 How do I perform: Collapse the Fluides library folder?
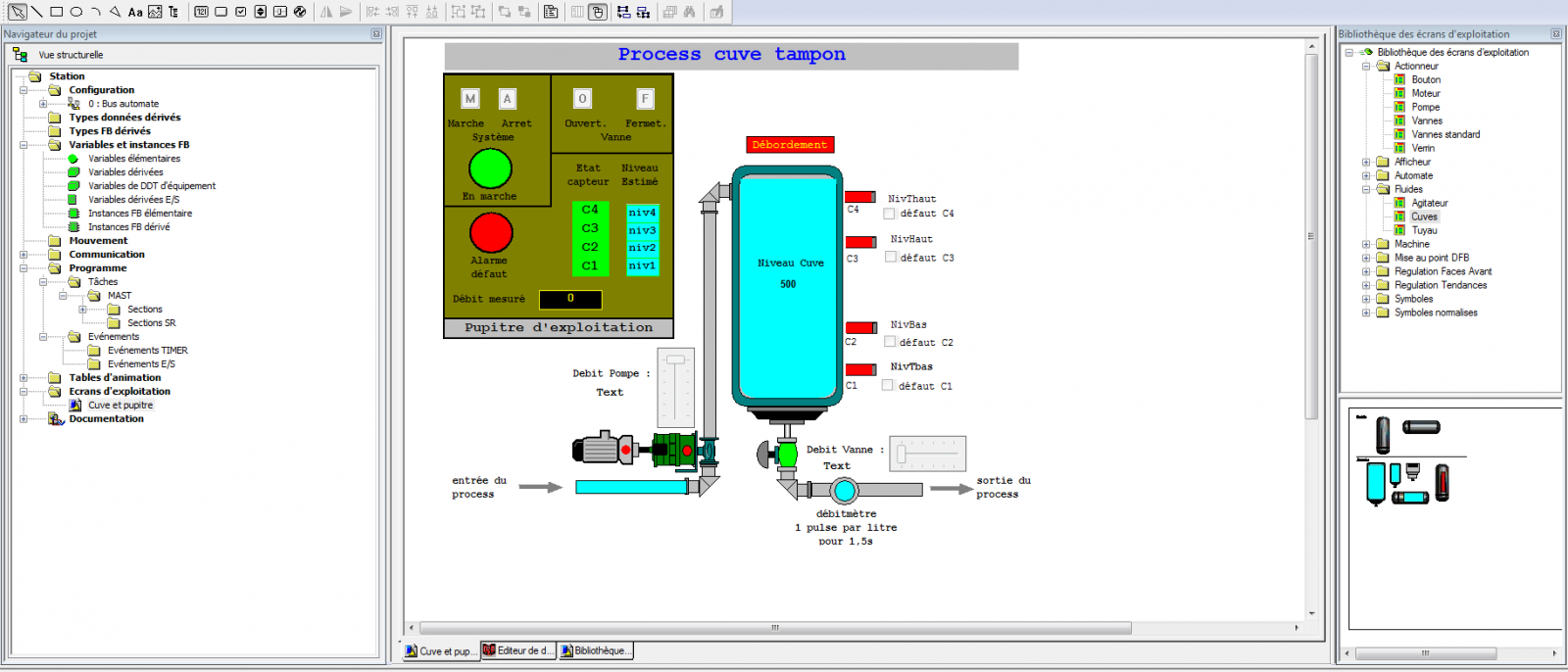click(1366, 190)
